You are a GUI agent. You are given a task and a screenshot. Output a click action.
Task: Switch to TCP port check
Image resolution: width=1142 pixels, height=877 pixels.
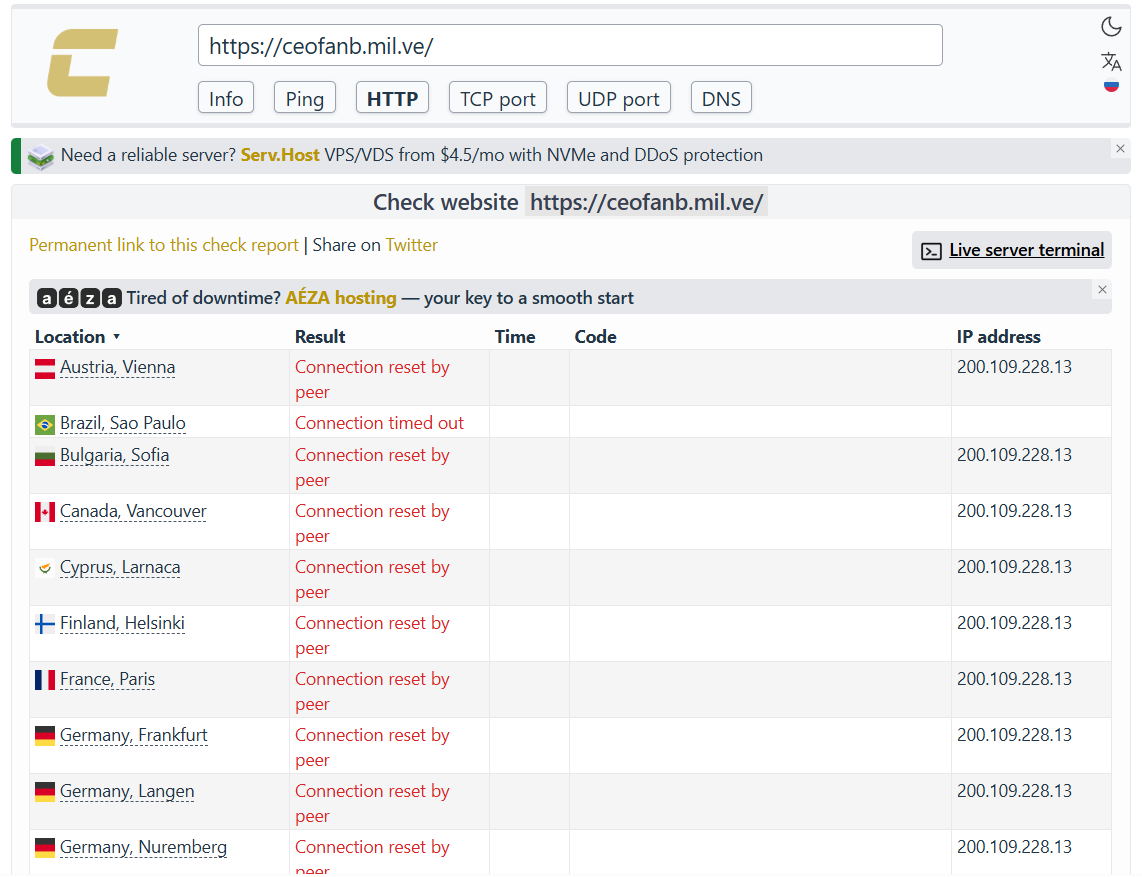pyautogui.click(x=497, y=98)
